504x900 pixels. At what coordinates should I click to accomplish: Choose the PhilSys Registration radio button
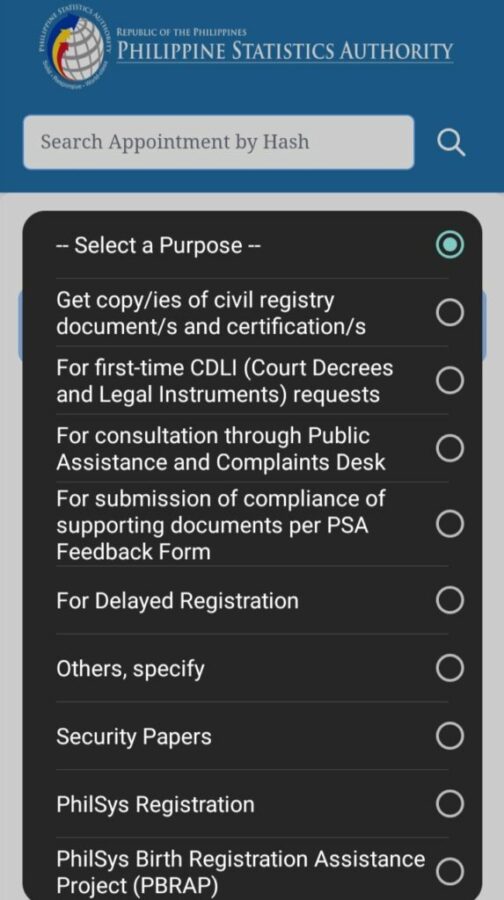point(449,804)
